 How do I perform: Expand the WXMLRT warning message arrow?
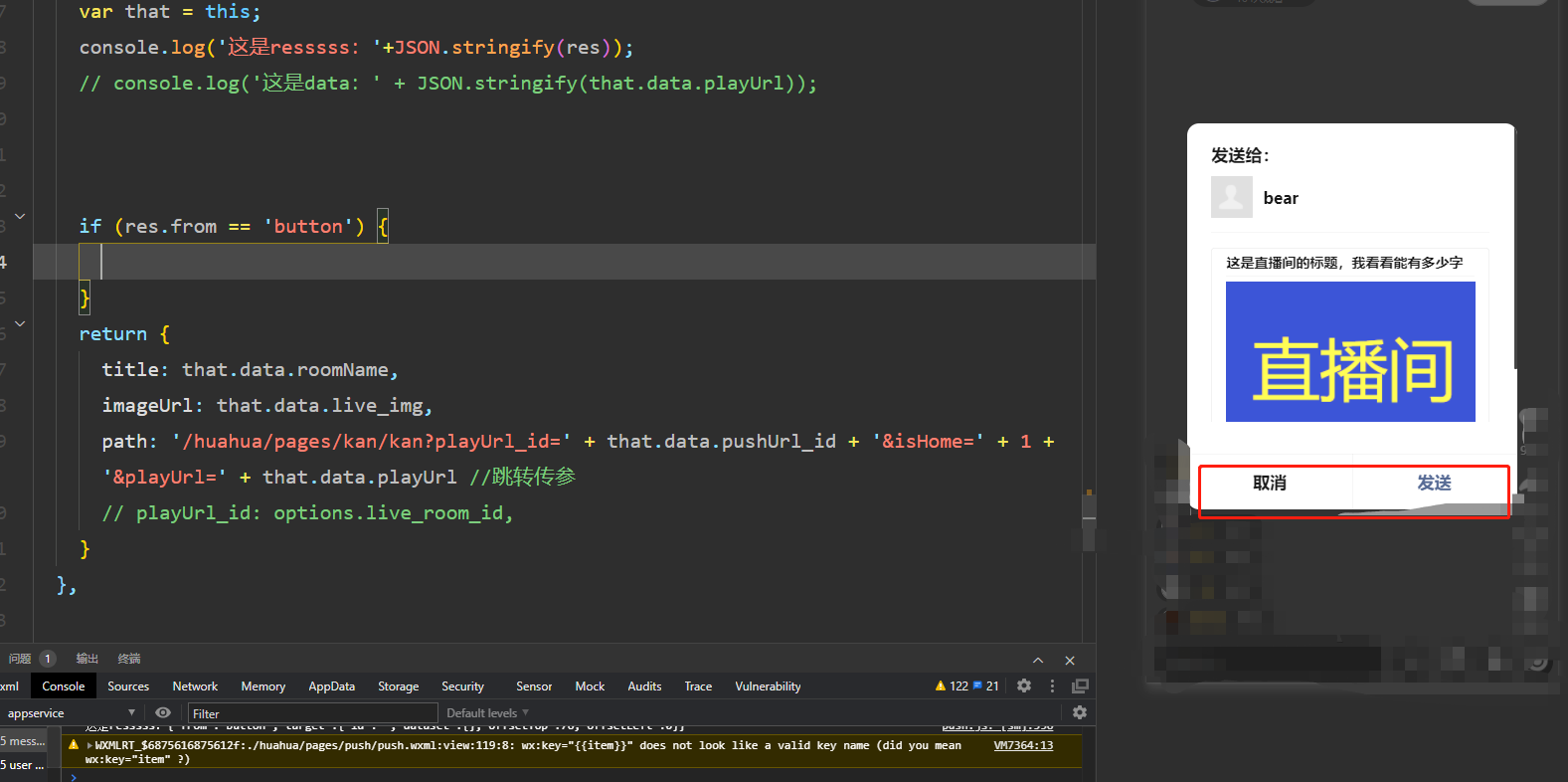pyautogui.click(x=90, y=745)
